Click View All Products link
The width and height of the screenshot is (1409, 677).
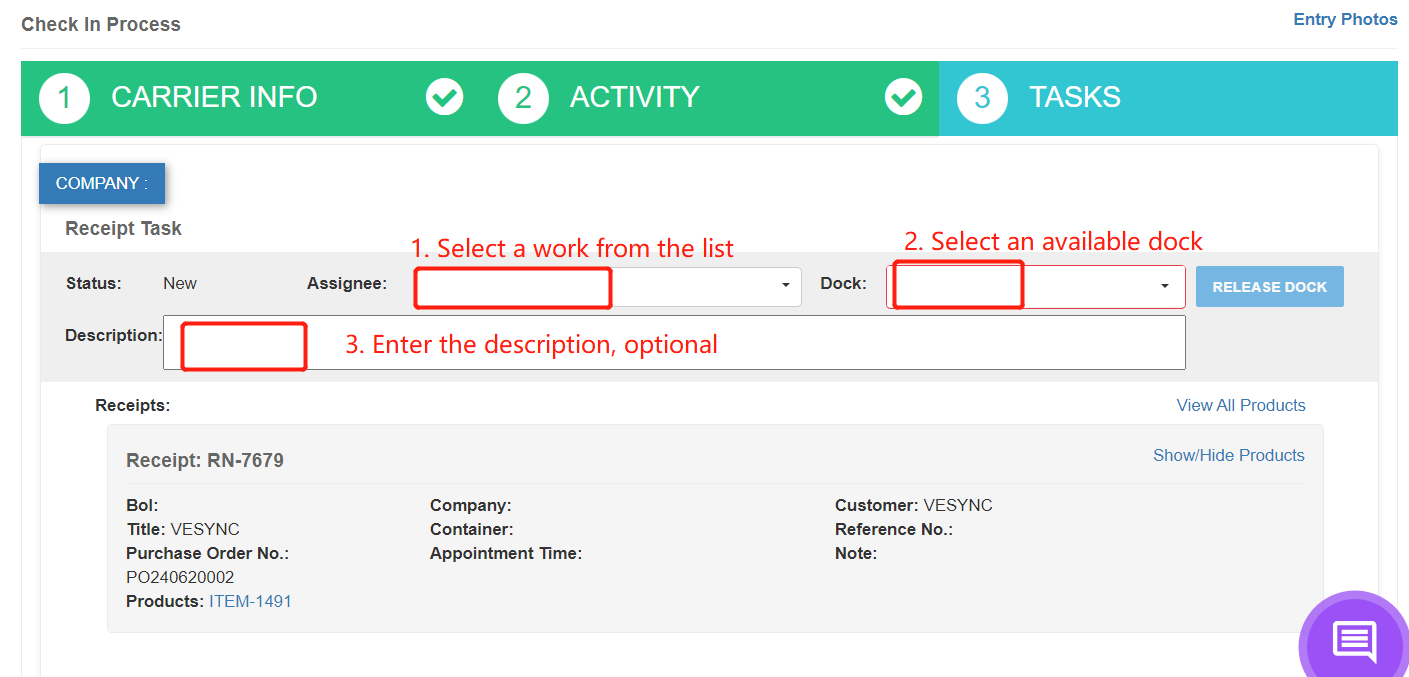1240,405
